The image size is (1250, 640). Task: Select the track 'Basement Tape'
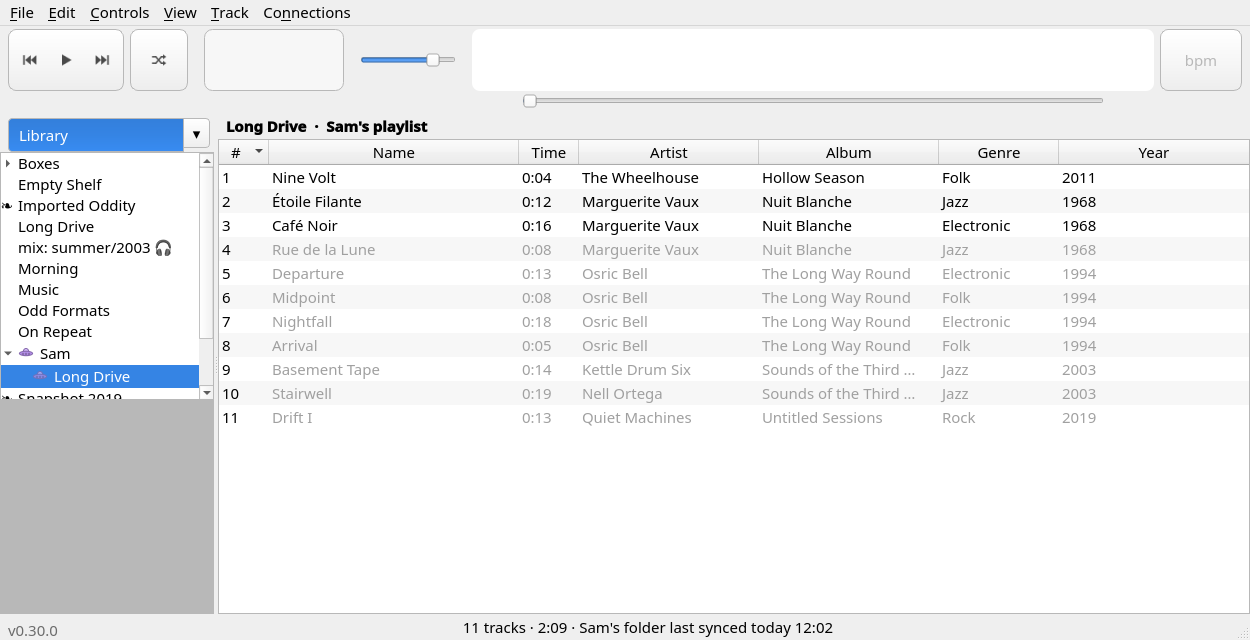tap(733, 370)
